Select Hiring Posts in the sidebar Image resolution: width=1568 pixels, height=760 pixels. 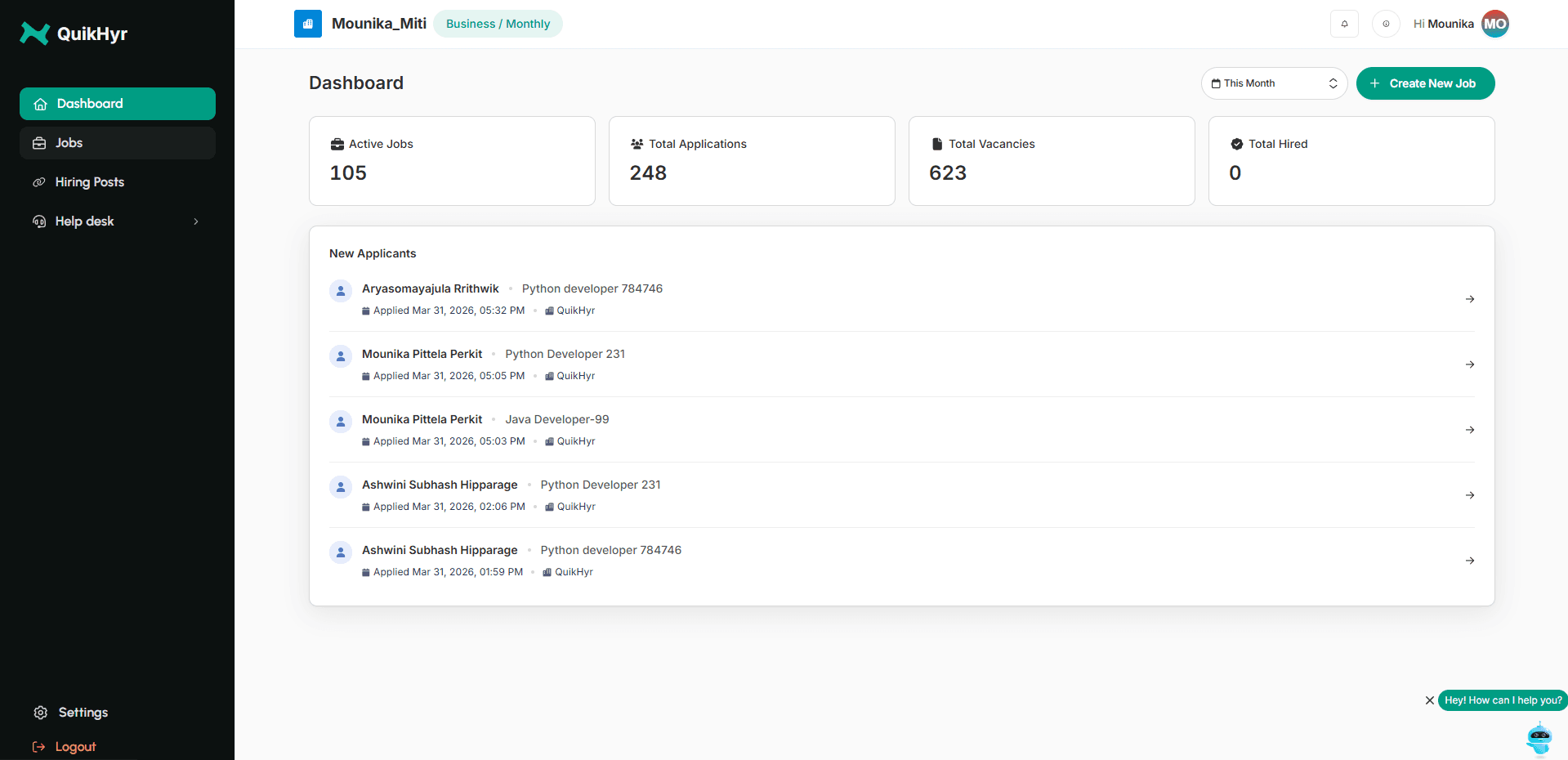pyautogui.click(x=90, y=181)
